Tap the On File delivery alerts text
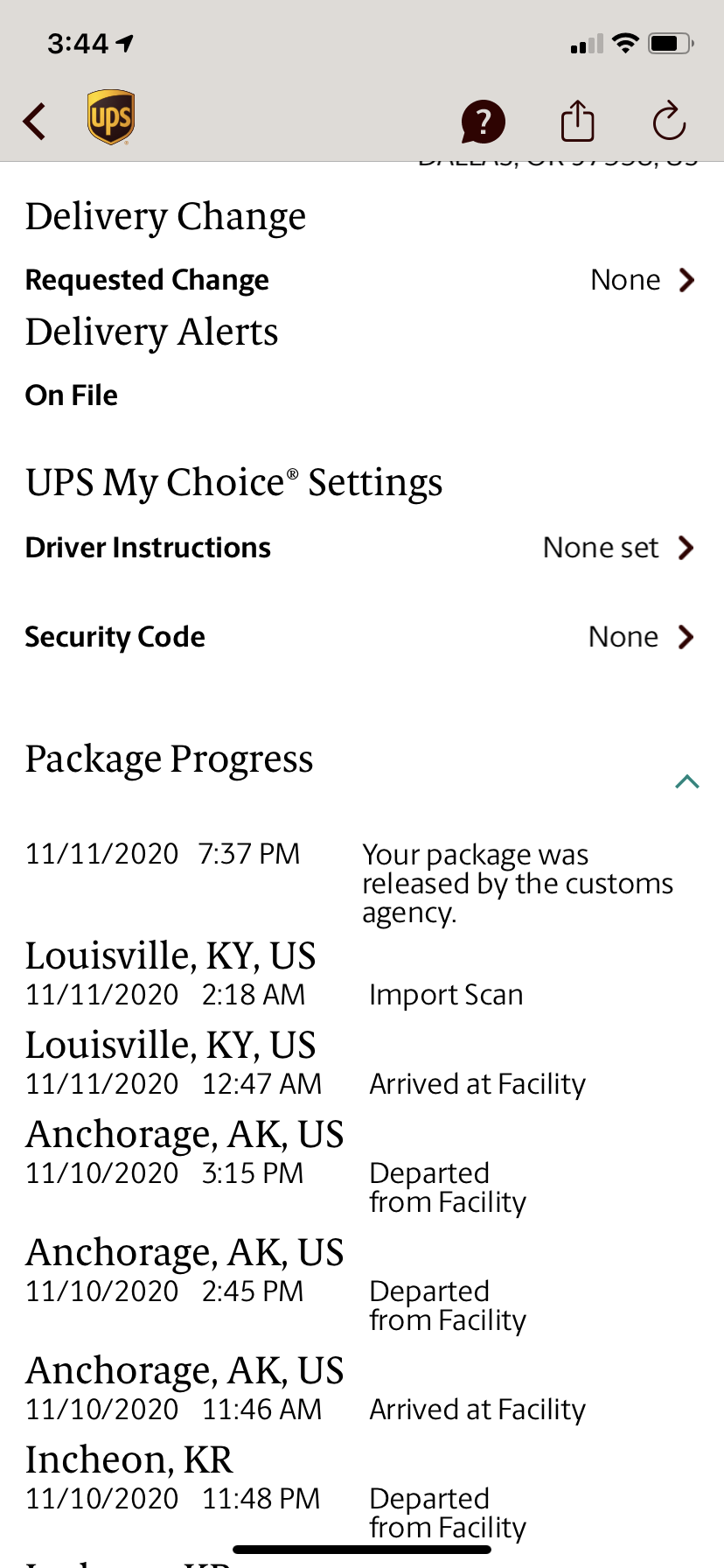The height and width of the screenshot is (1568, 724). [72, 395]
